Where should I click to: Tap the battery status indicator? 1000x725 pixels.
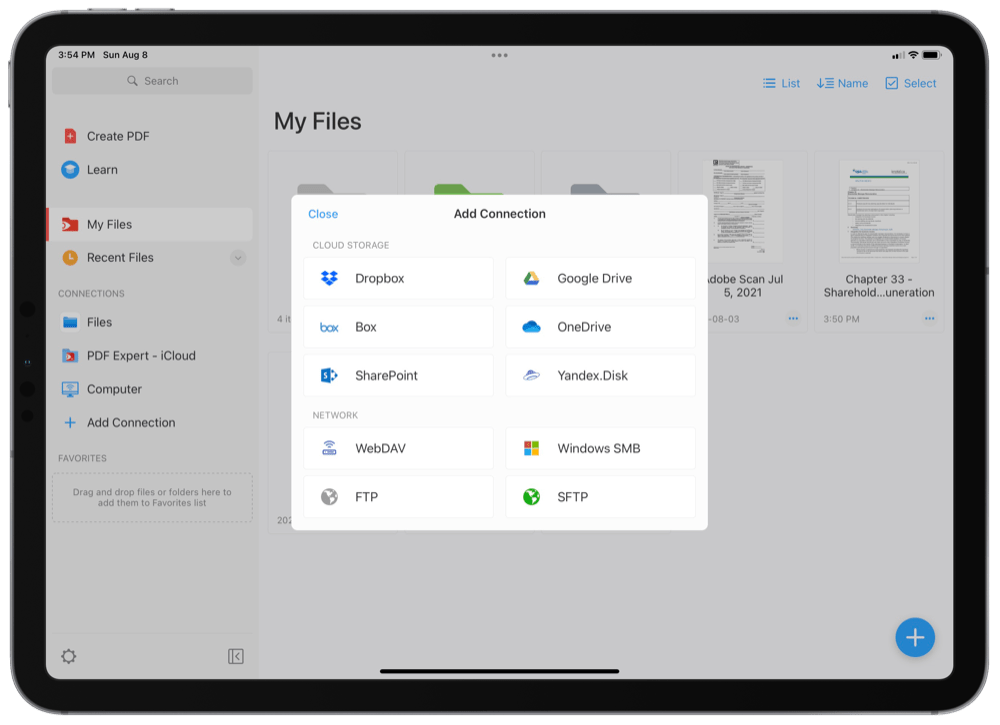[931, 55]
